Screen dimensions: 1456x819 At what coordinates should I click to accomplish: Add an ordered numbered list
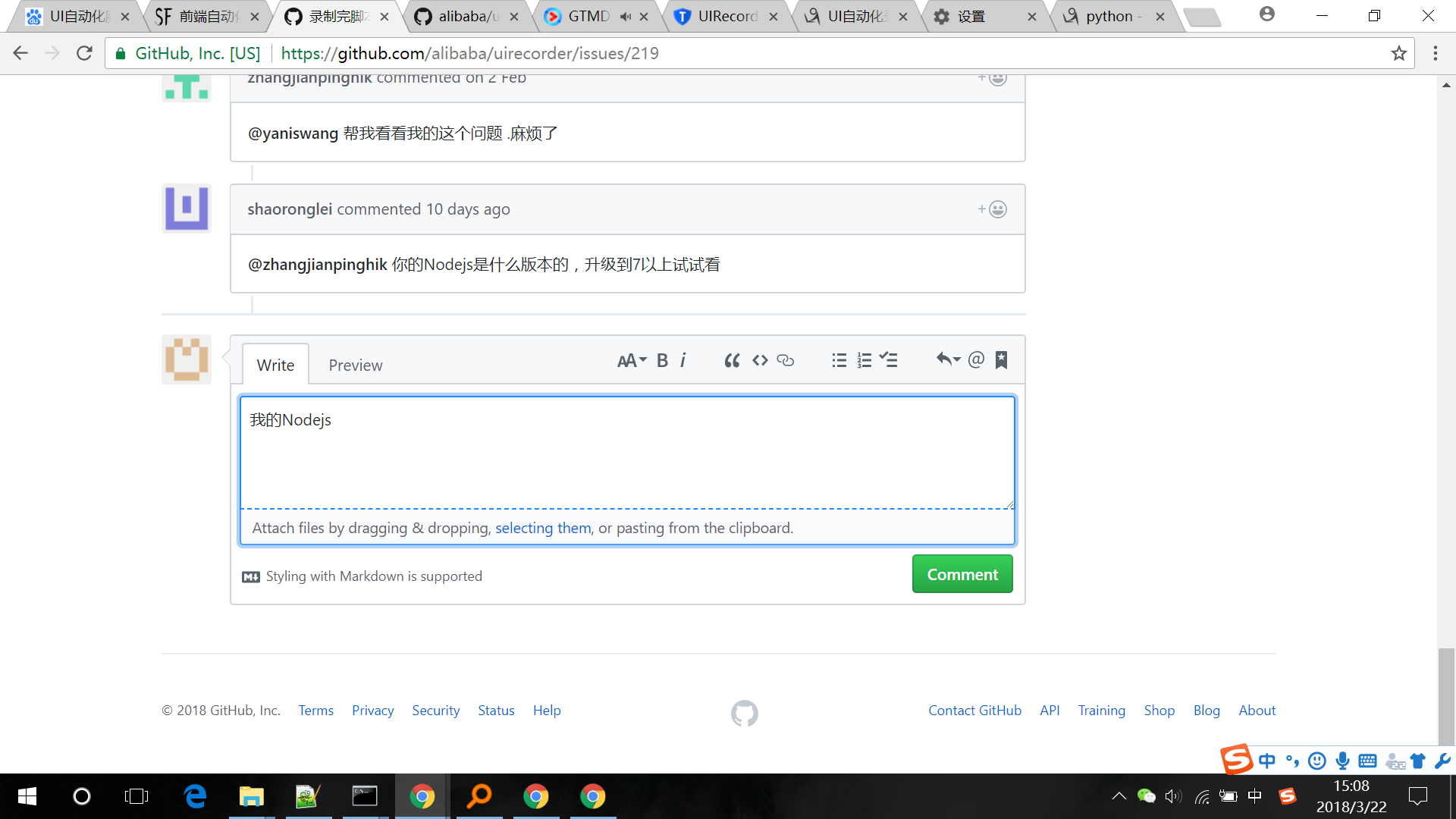(x=864, y=360)
